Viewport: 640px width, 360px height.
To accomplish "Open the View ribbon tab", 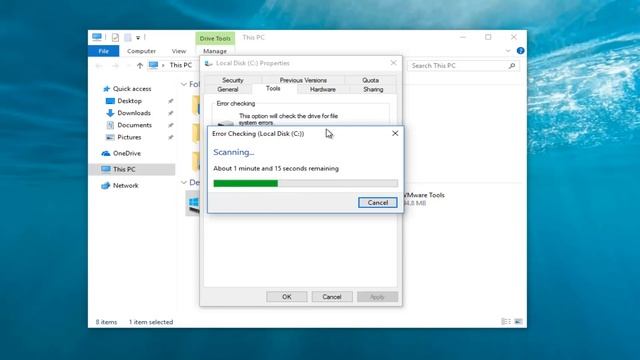I will pos(179,51).
